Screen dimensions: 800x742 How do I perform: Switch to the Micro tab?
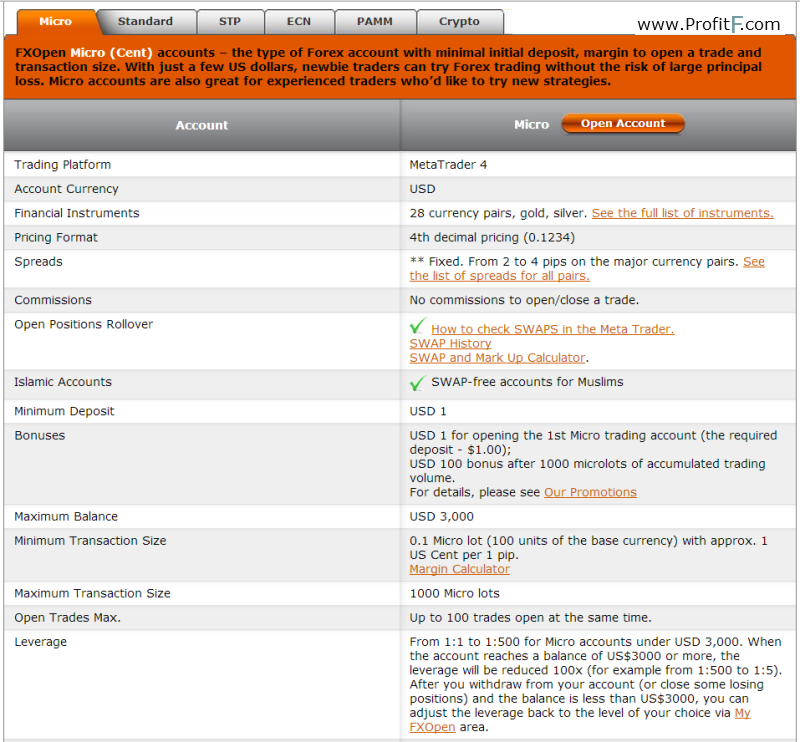click(x=56, y=21)
